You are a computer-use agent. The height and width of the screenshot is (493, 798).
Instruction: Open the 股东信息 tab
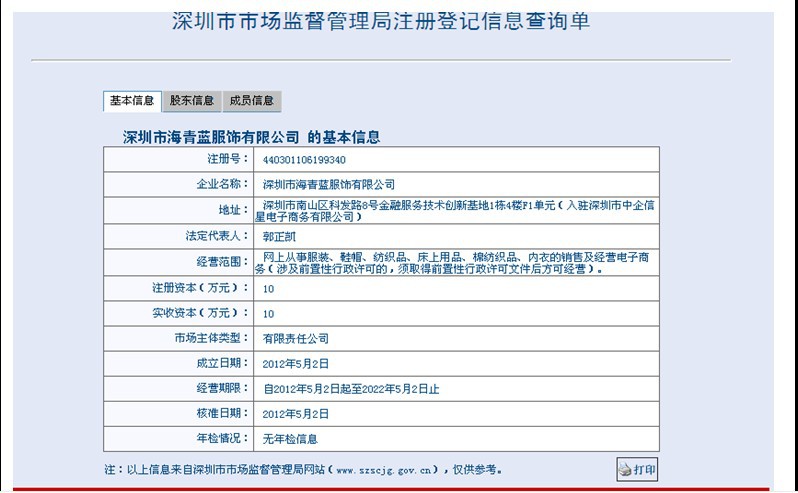[x=191, y=101]
